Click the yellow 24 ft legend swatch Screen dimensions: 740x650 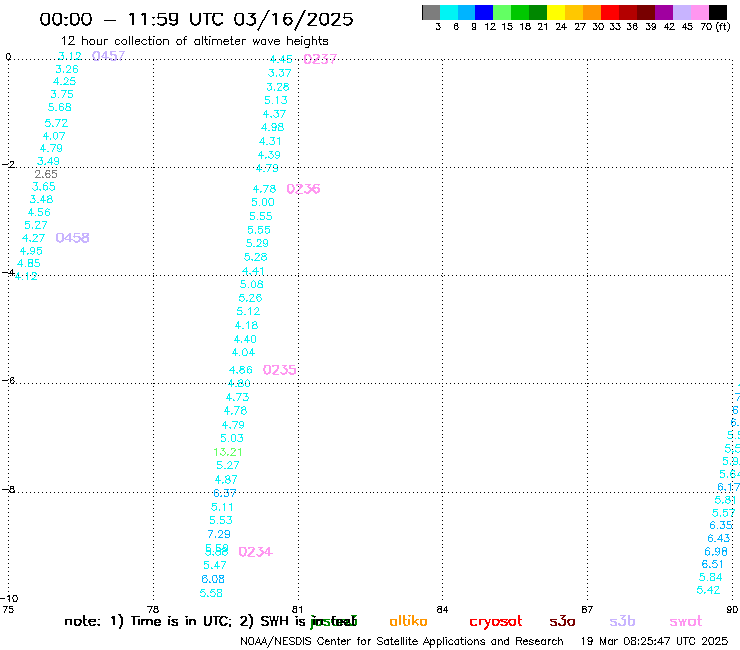(556, 13)
